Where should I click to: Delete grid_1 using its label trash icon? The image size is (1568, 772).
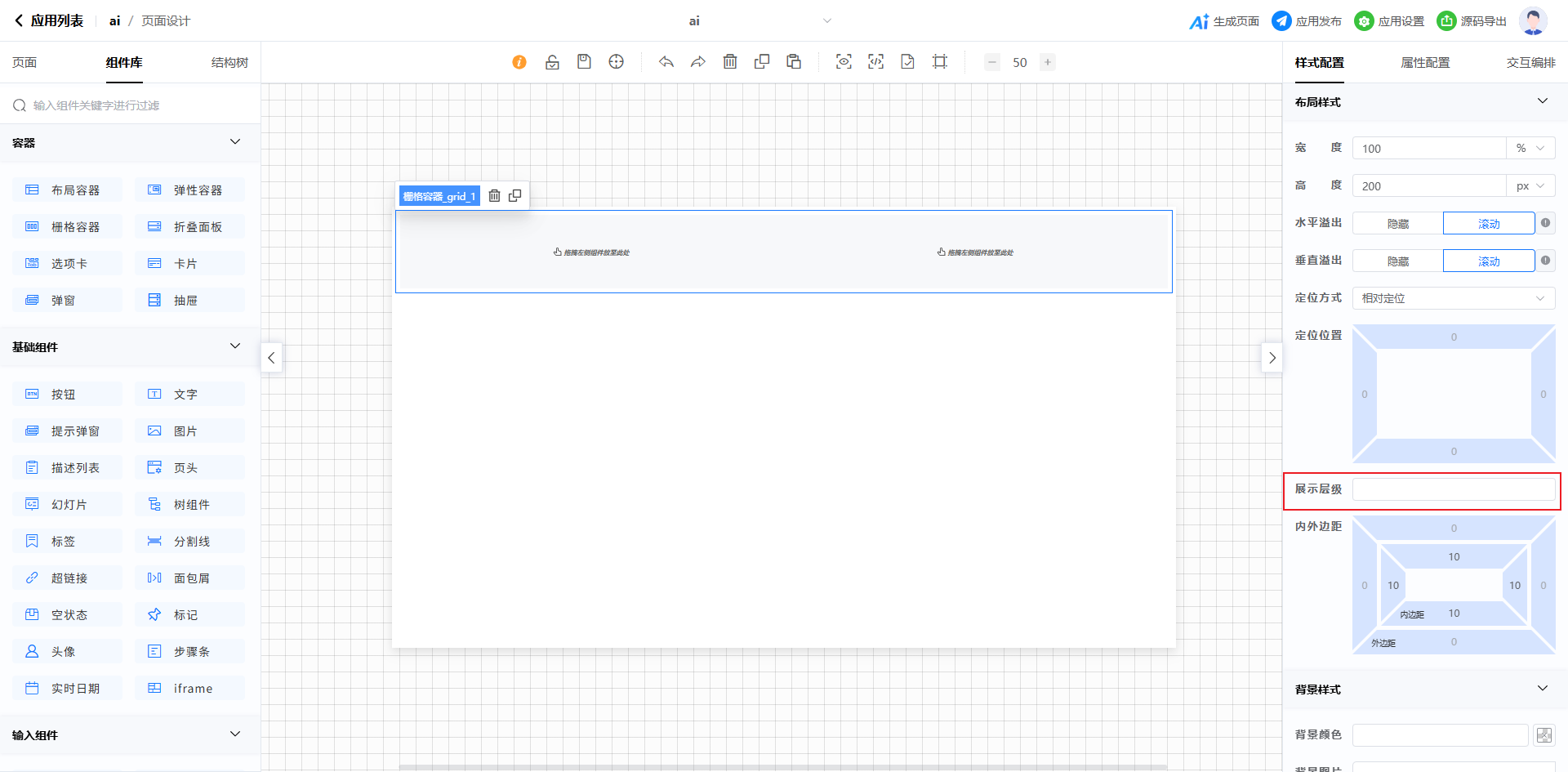pos(494,196)
